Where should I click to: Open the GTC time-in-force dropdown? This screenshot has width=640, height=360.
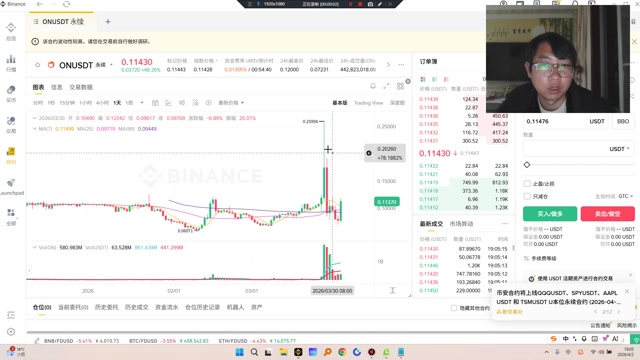pyautogui.click(x=625, y=196)
